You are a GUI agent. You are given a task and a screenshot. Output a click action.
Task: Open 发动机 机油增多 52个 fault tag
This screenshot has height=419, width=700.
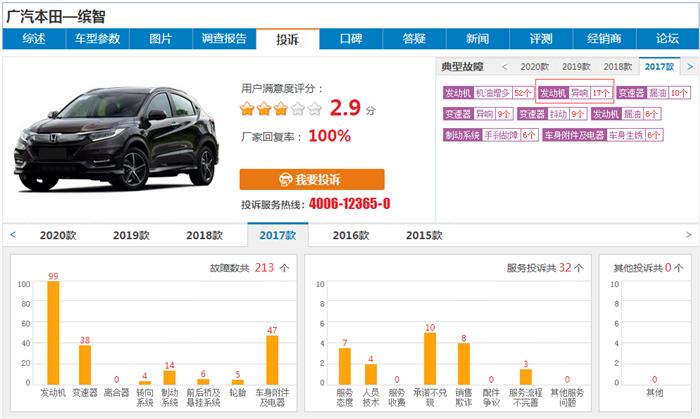click(488, 93)
